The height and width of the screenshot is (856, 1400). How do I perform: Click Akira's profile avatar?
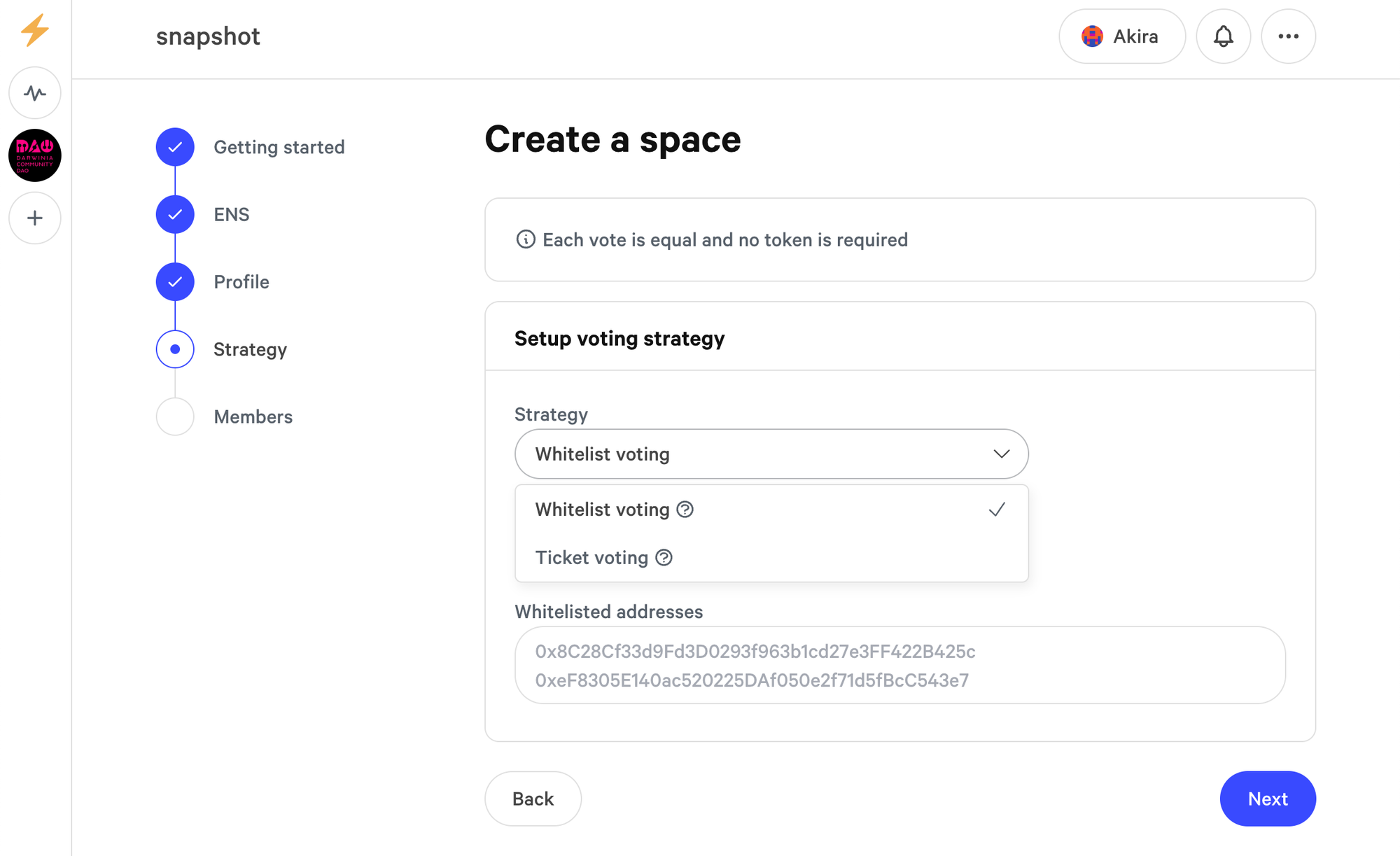1091,36
